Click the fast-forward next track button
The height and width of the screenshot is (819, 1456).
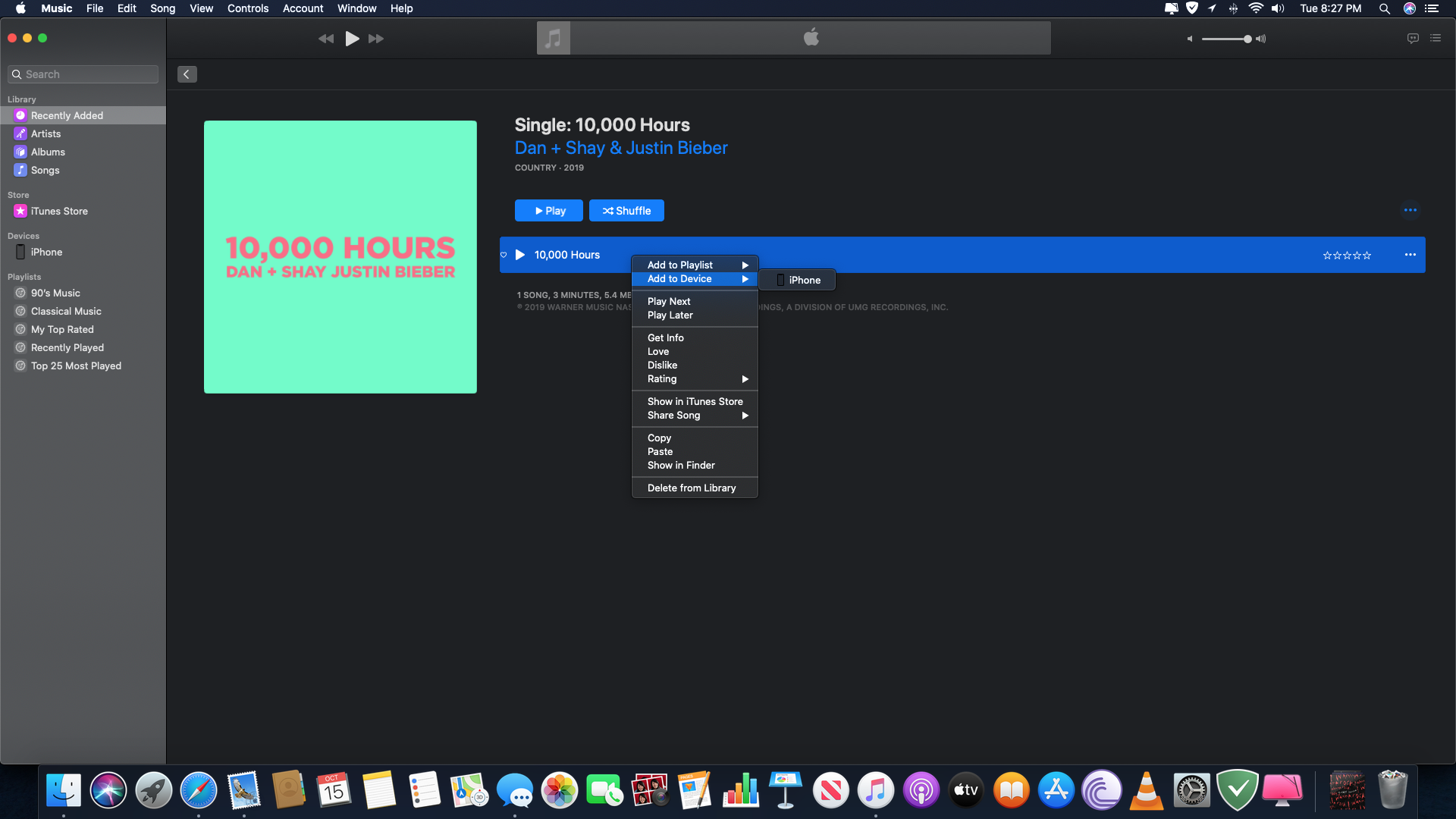[x=376, y=39]
